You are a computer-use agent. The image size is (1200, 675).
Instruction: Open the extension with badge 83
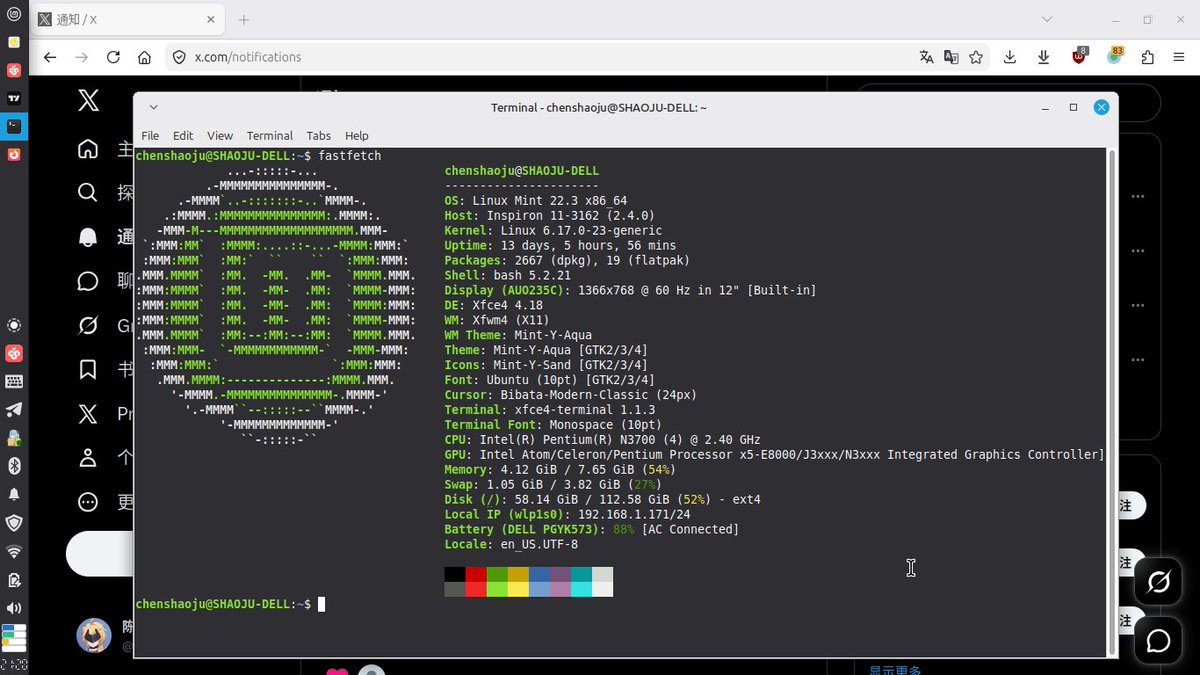[x=1114, y=56]
